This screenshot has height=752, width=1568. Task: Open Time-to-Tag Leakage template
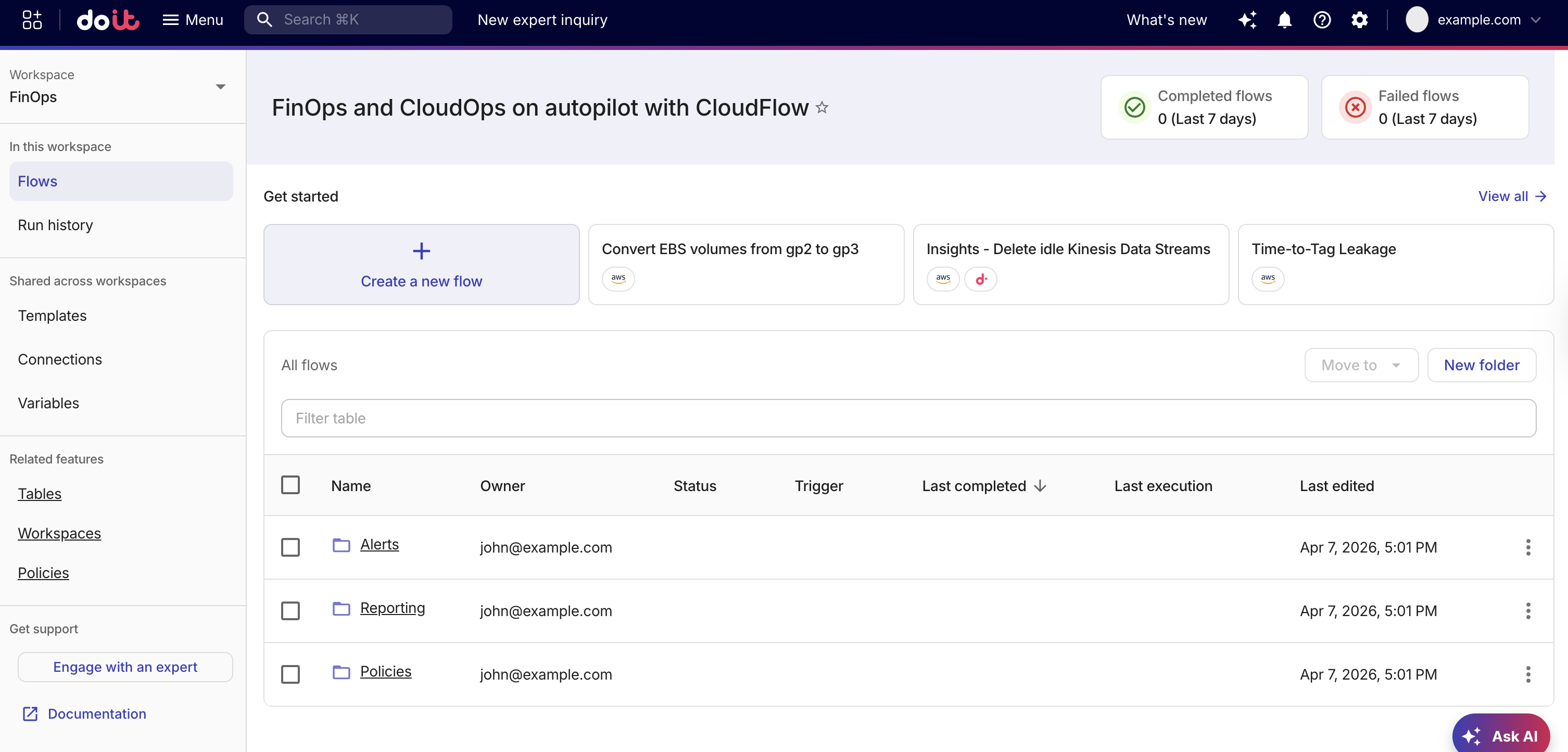1396,264
